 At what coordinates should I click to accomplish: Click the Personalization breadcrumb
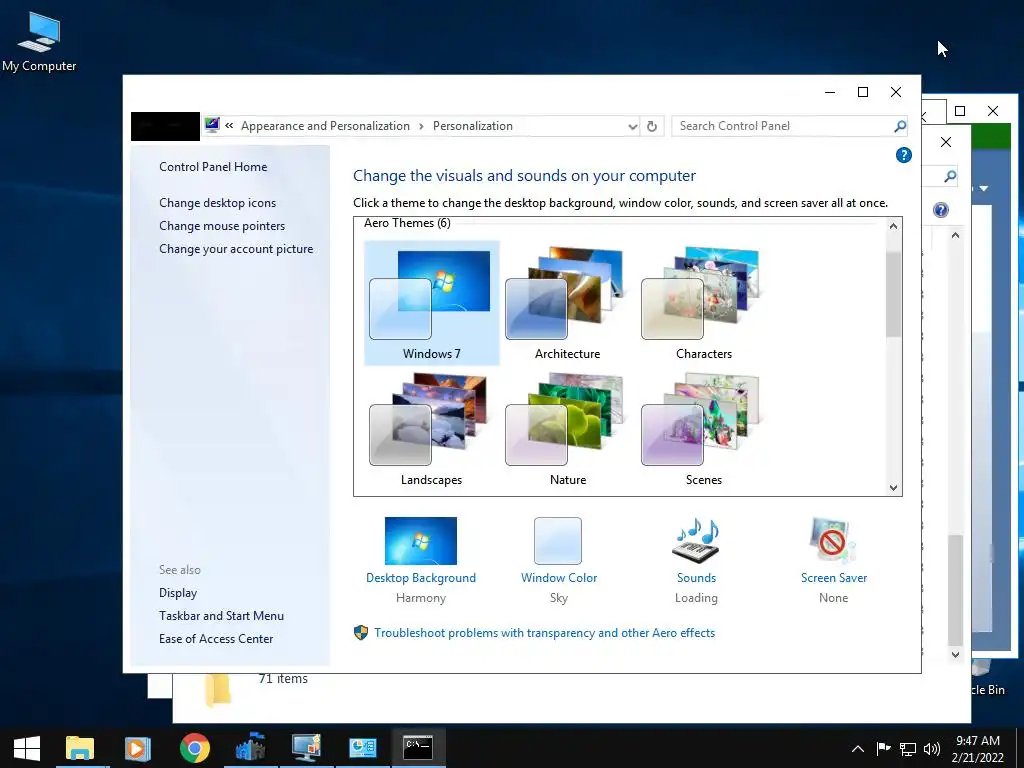tap(473, 126)
